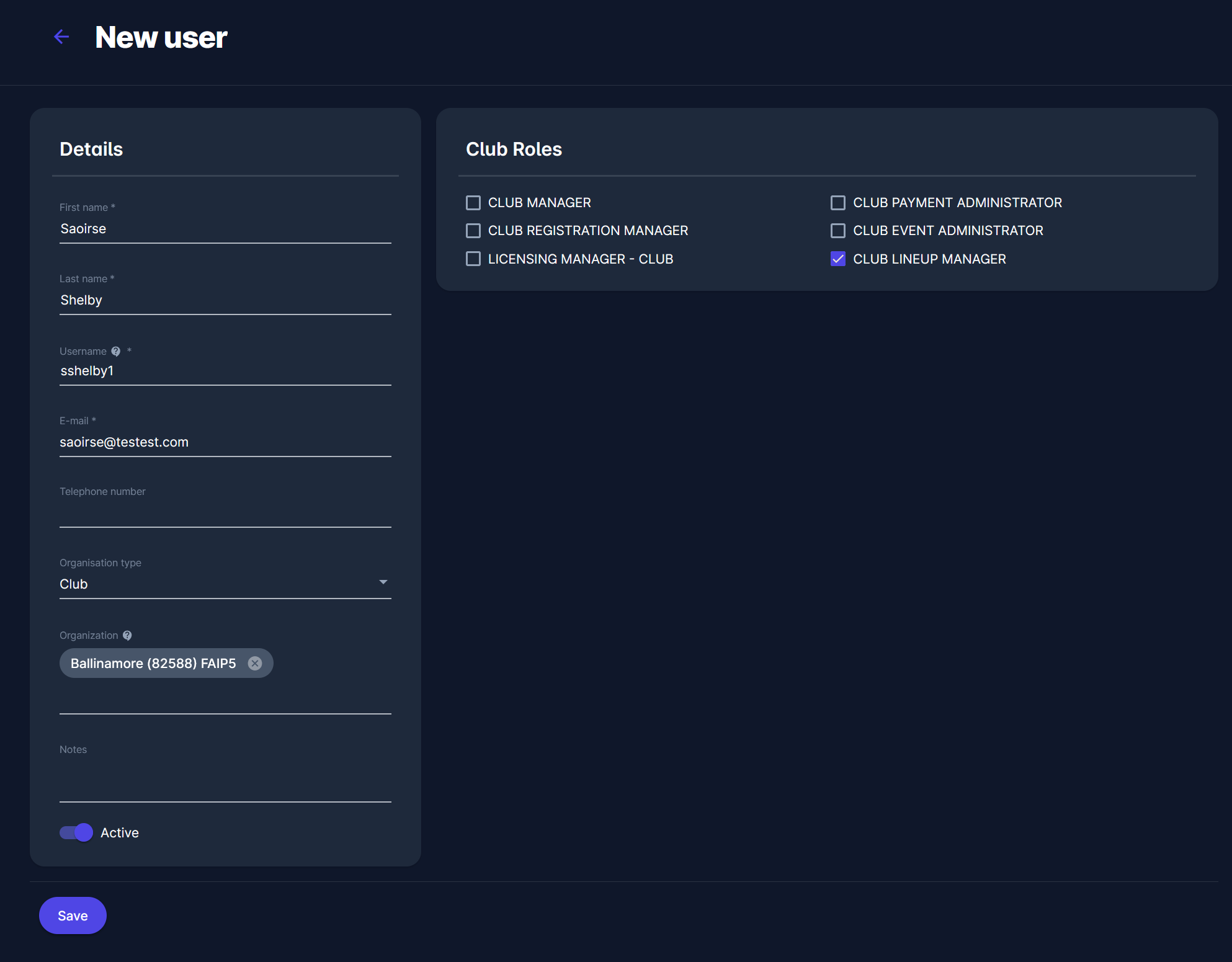Click the Username help question mark icon
The width and height of the screenshot is (1232, 962).
pyautogui.click(x=116, y=352)
